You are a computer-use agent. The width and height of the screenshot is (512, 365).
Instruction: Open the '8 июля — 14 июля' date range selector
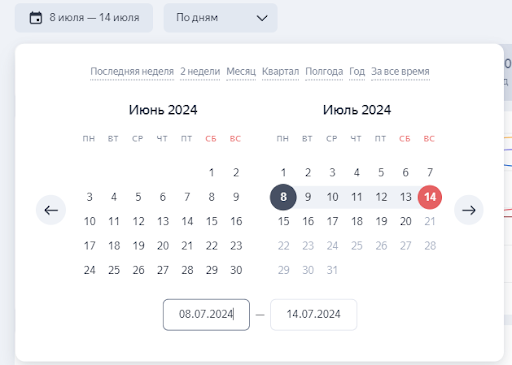84,18
